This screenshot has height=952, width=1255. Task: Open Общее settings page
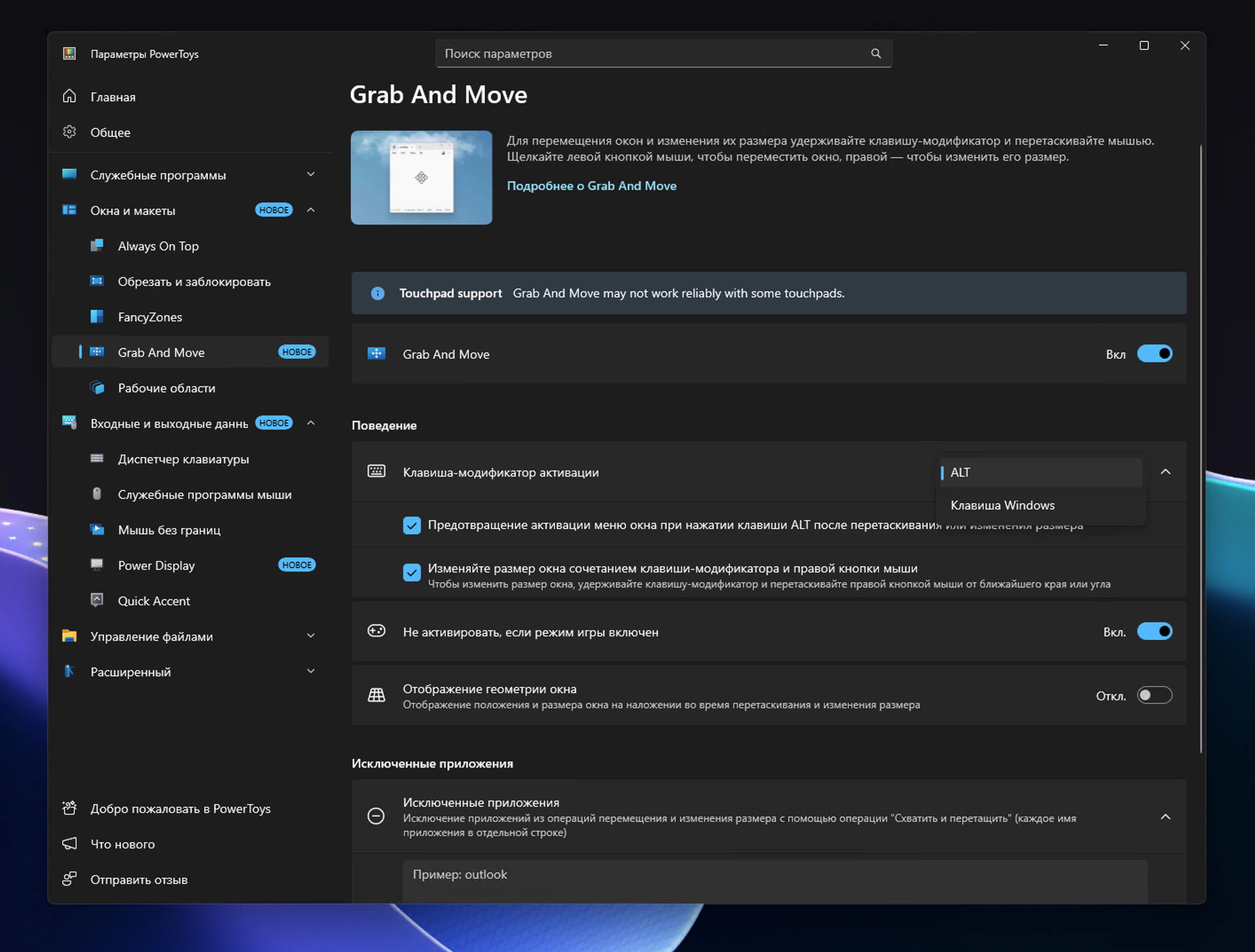click(110, 132)
